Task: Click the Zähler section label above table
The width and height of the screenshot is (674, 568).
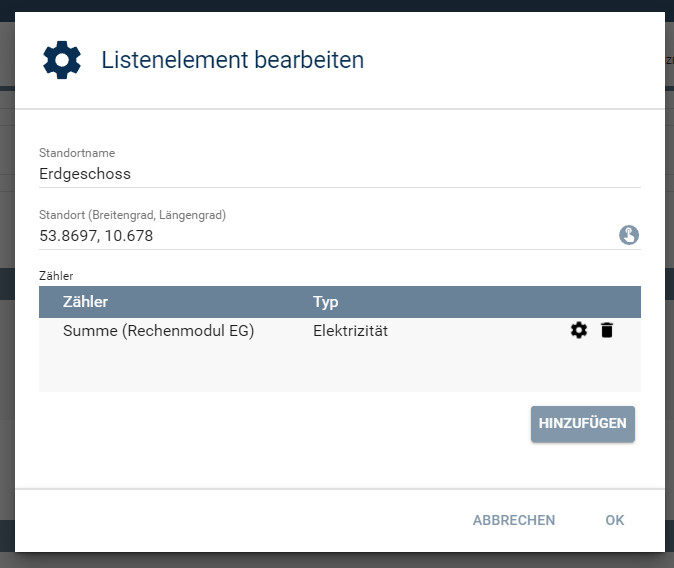Action: click(56, 275)
